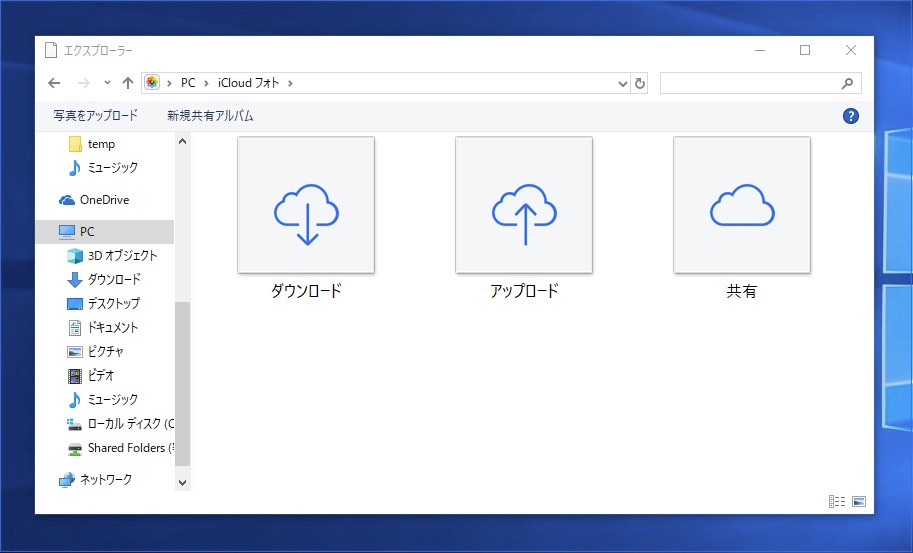Click 写真をアップロード in the command bar
The width and height of the screenshot is (913, 553).
click(x=96, y=116)
